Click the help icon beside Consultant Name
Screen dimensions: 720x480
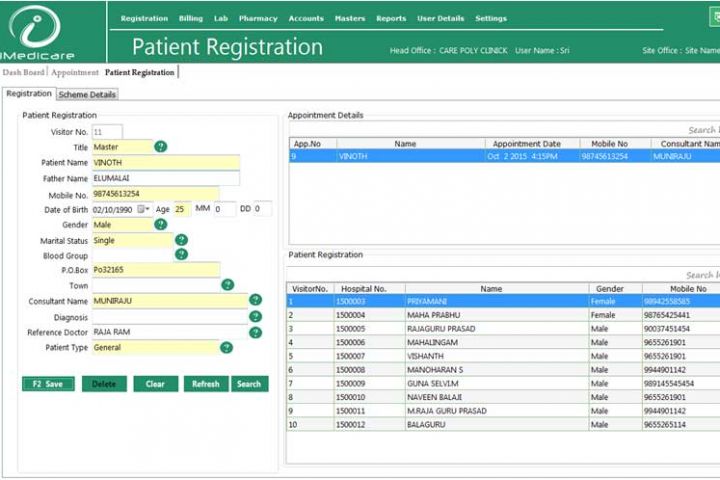pyautogui.click(x=255, y=300)
